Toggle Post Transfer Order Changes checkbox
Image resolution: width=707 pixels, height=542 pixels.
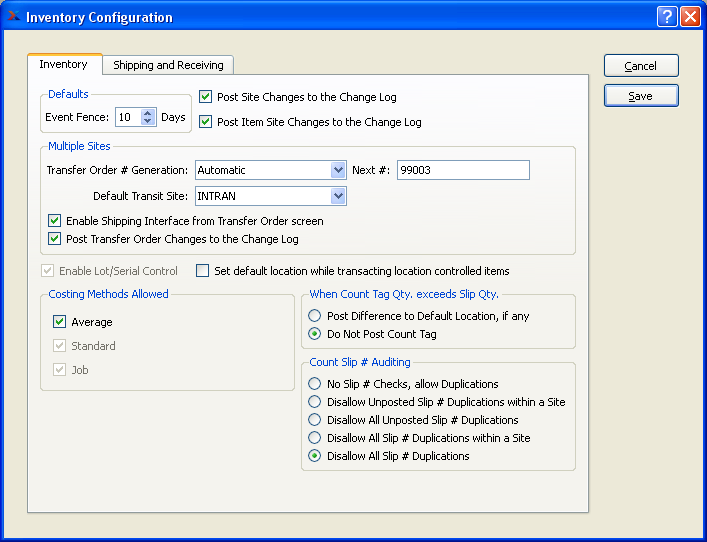coord(55,239)
